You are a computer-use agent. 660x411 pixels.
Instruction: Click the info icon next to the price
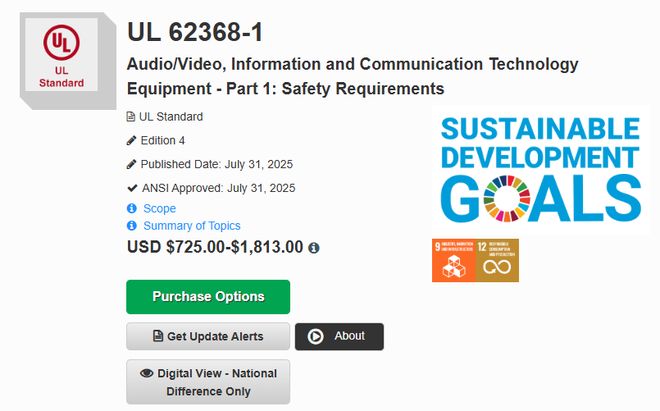(x=314, y=247)
